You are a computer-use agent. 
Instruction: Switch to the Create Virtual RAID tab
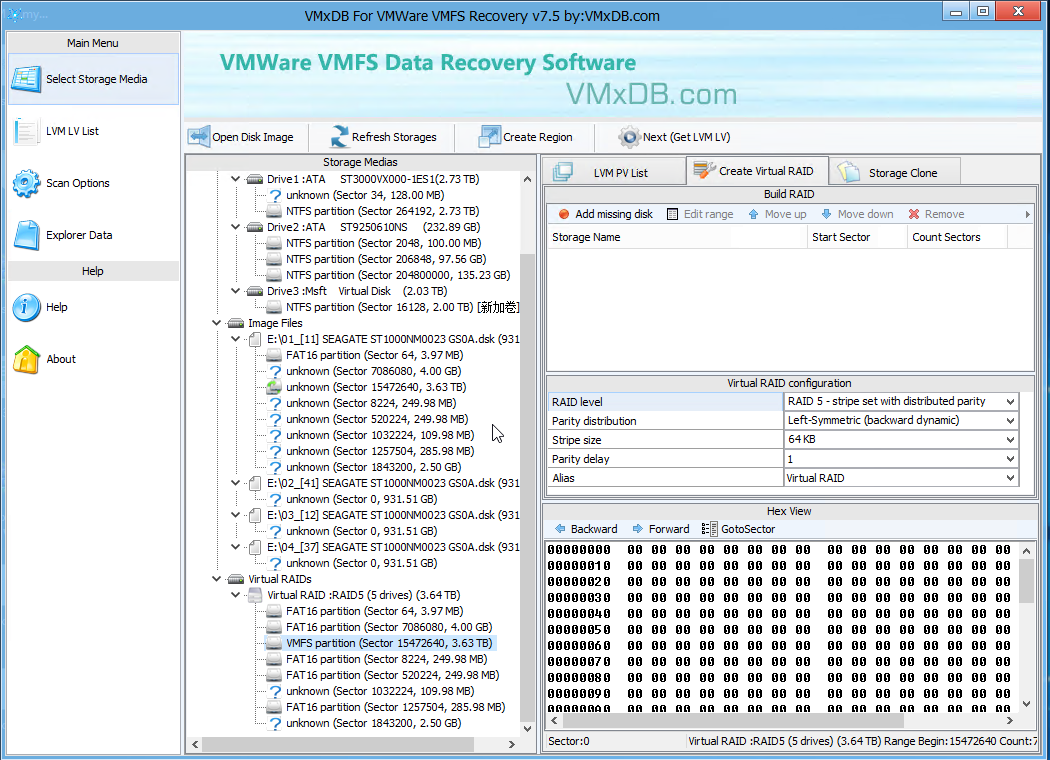pyautogui.click(x=757, y=171)
